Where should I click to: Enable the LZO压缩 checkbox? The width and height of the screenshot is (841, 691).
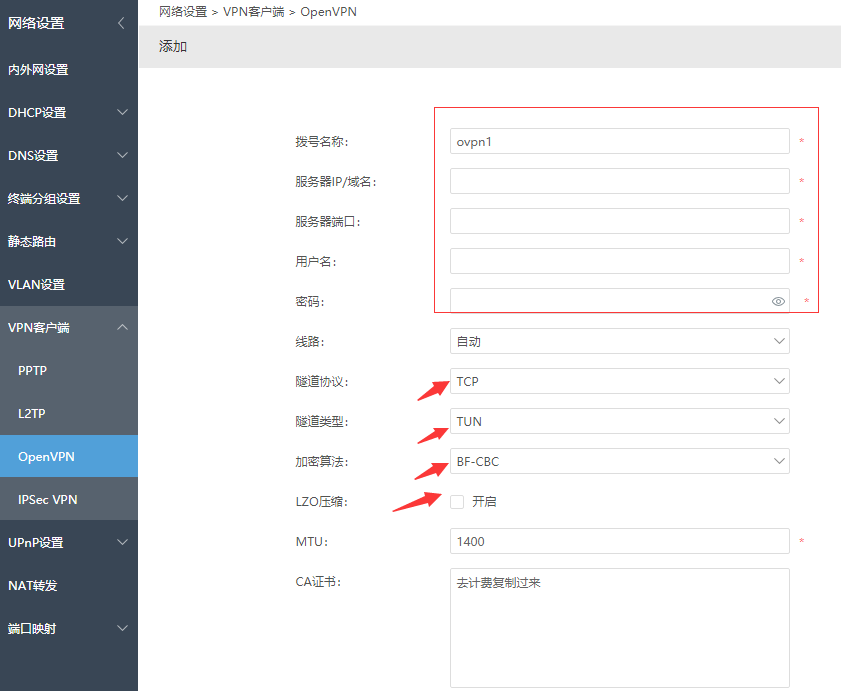point(457,501)
